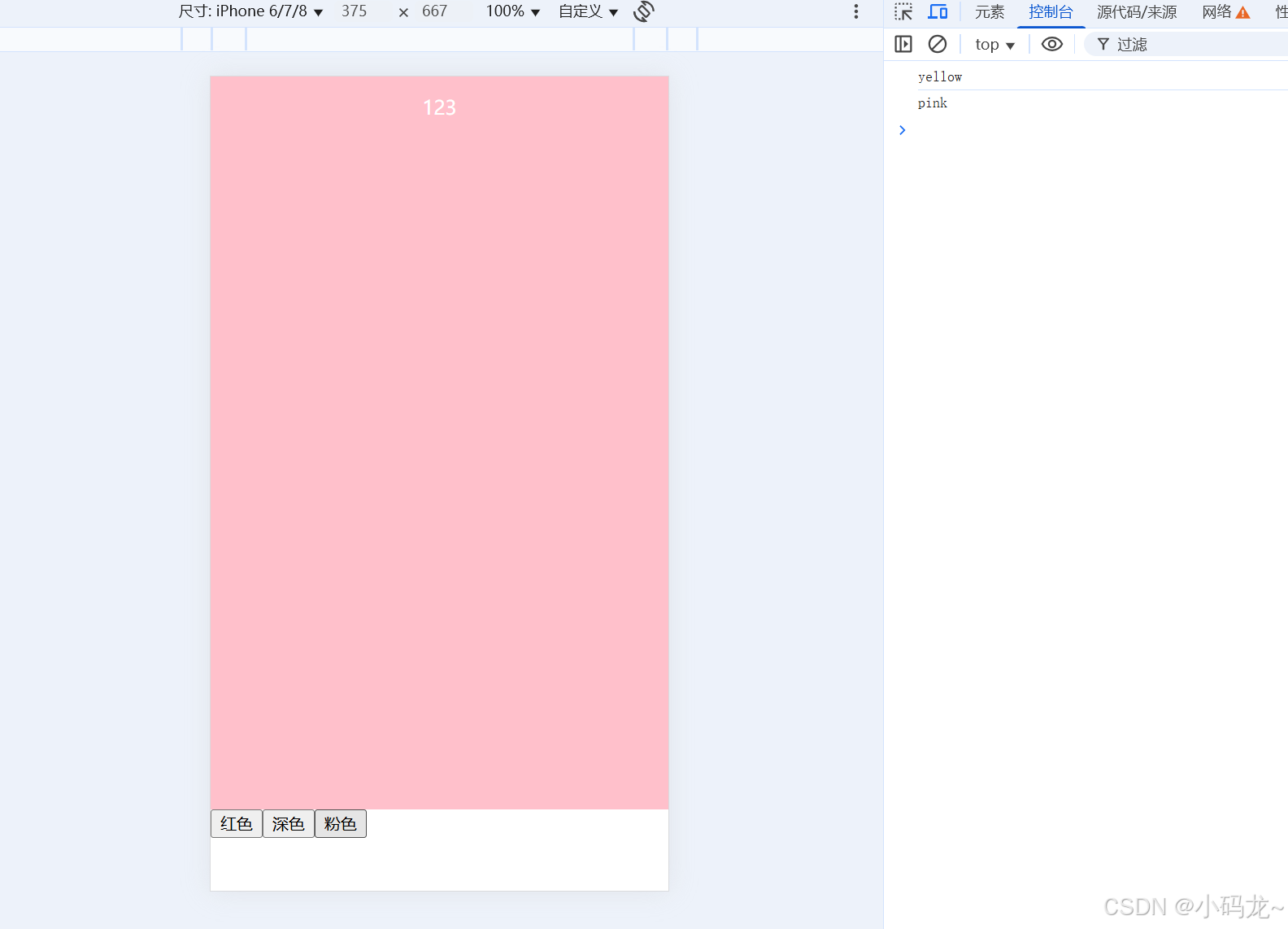Viewport: 1288px width, 929px height.
Task: Click the width field showing 375
Action: (355, 11)
